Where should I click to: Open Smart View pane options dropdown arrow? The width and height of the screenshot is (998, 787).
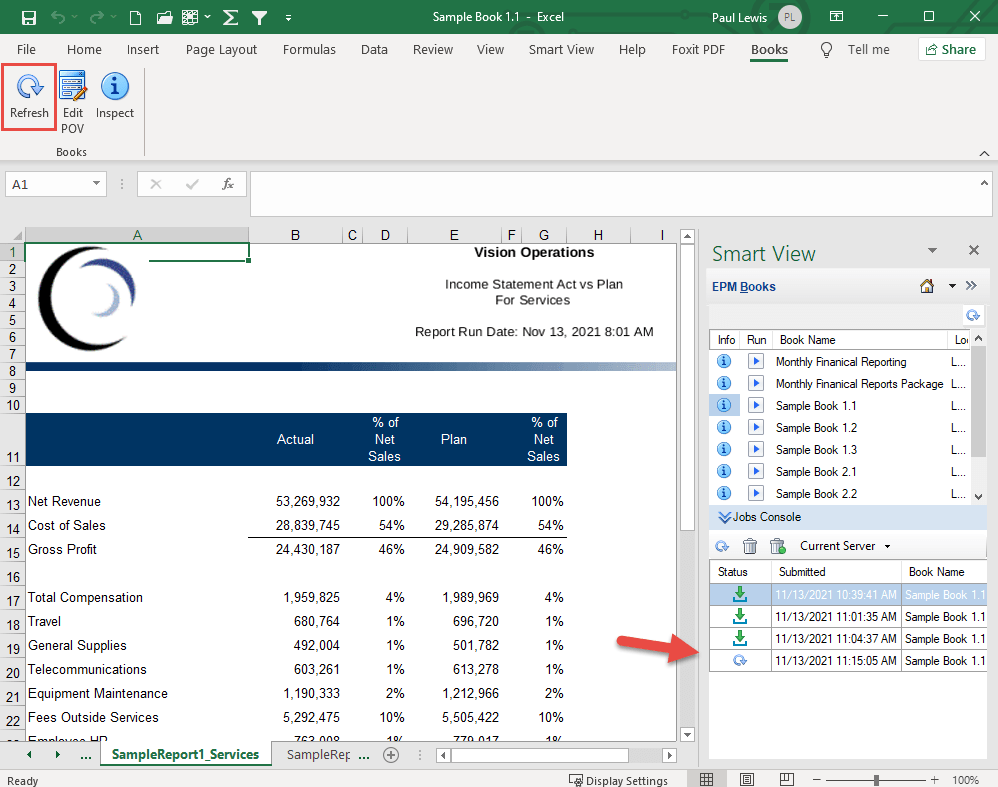[x=932, y=251]
